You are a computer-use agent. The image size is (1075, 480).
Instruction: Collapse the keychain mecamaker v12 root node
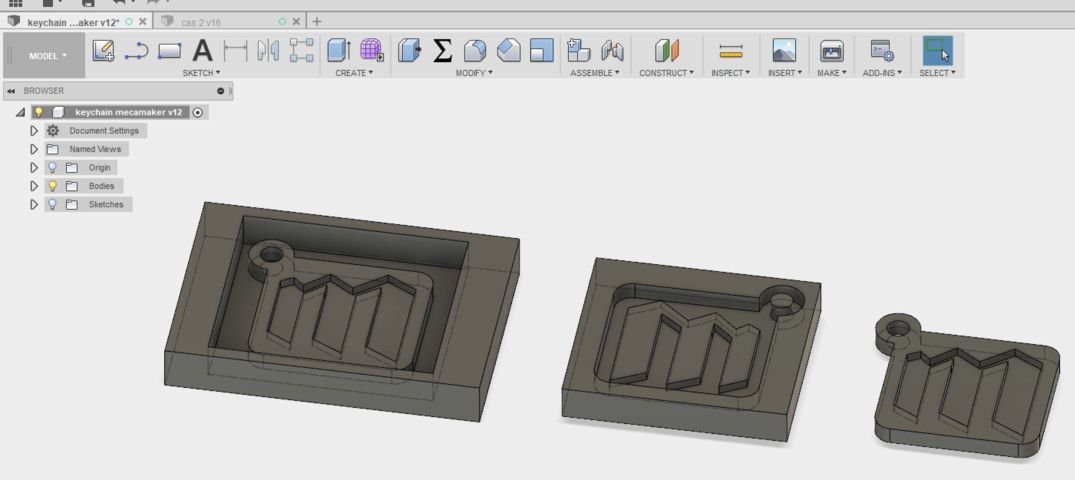[x=21, y=112]
